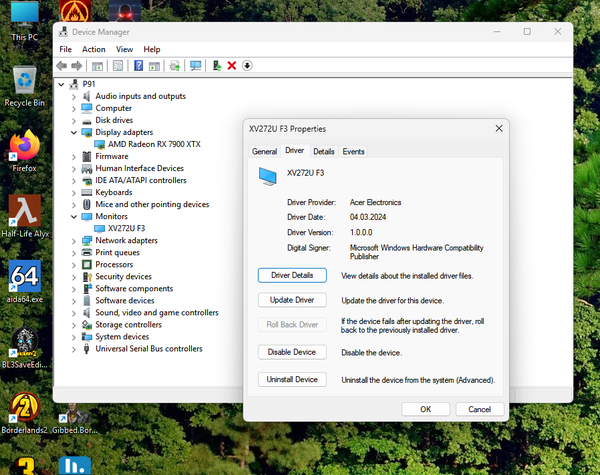Open the File menu
Screen dimensions: 600x475
(65, 49)
